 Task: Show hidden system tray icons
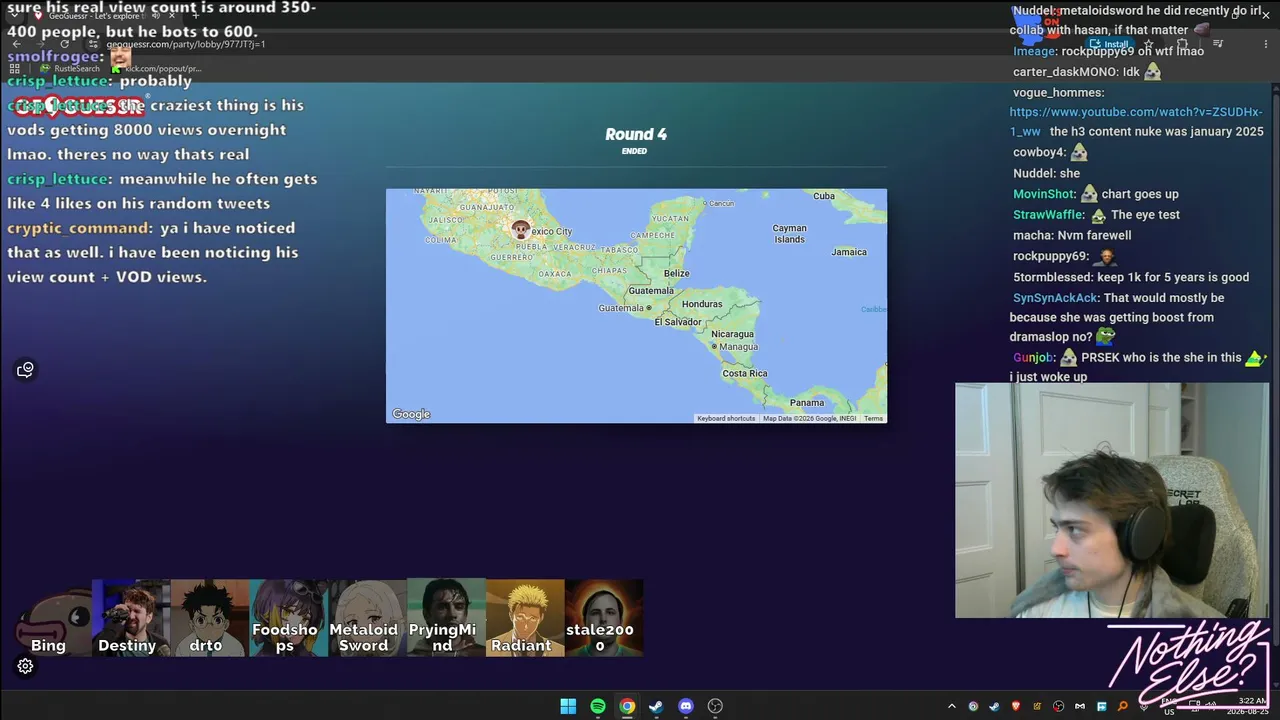(951, 706)
